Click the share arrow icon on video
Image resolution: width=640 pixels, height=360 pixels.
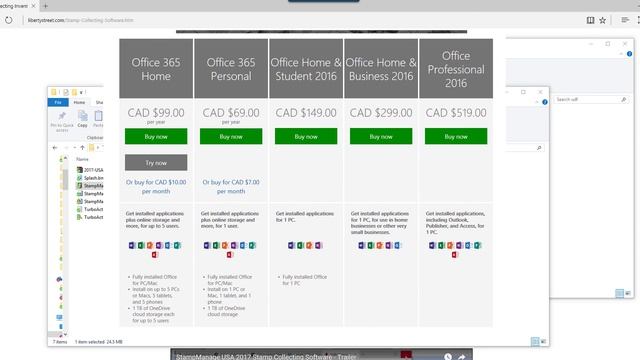click(462, 357)
